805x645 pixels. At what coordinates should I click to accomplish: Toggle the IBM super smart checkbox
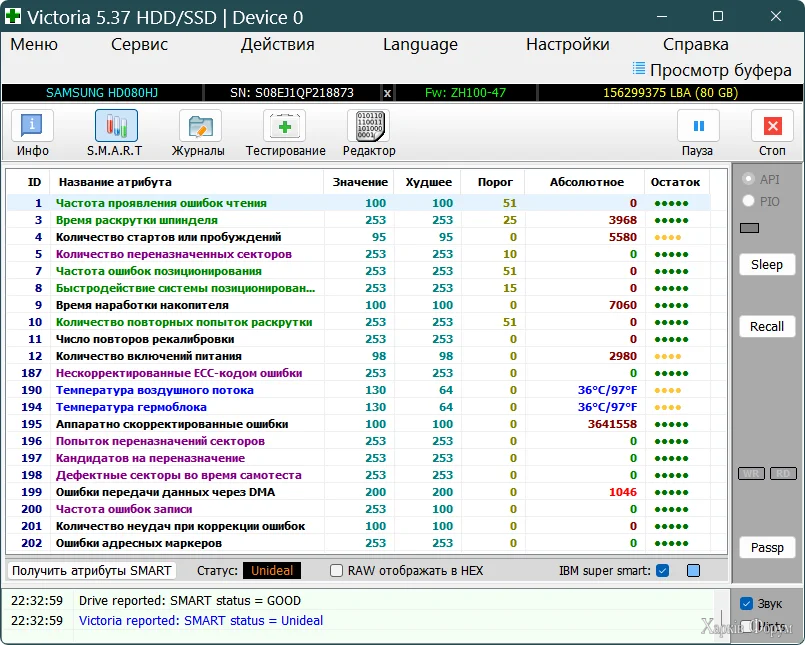click(662, 571)
